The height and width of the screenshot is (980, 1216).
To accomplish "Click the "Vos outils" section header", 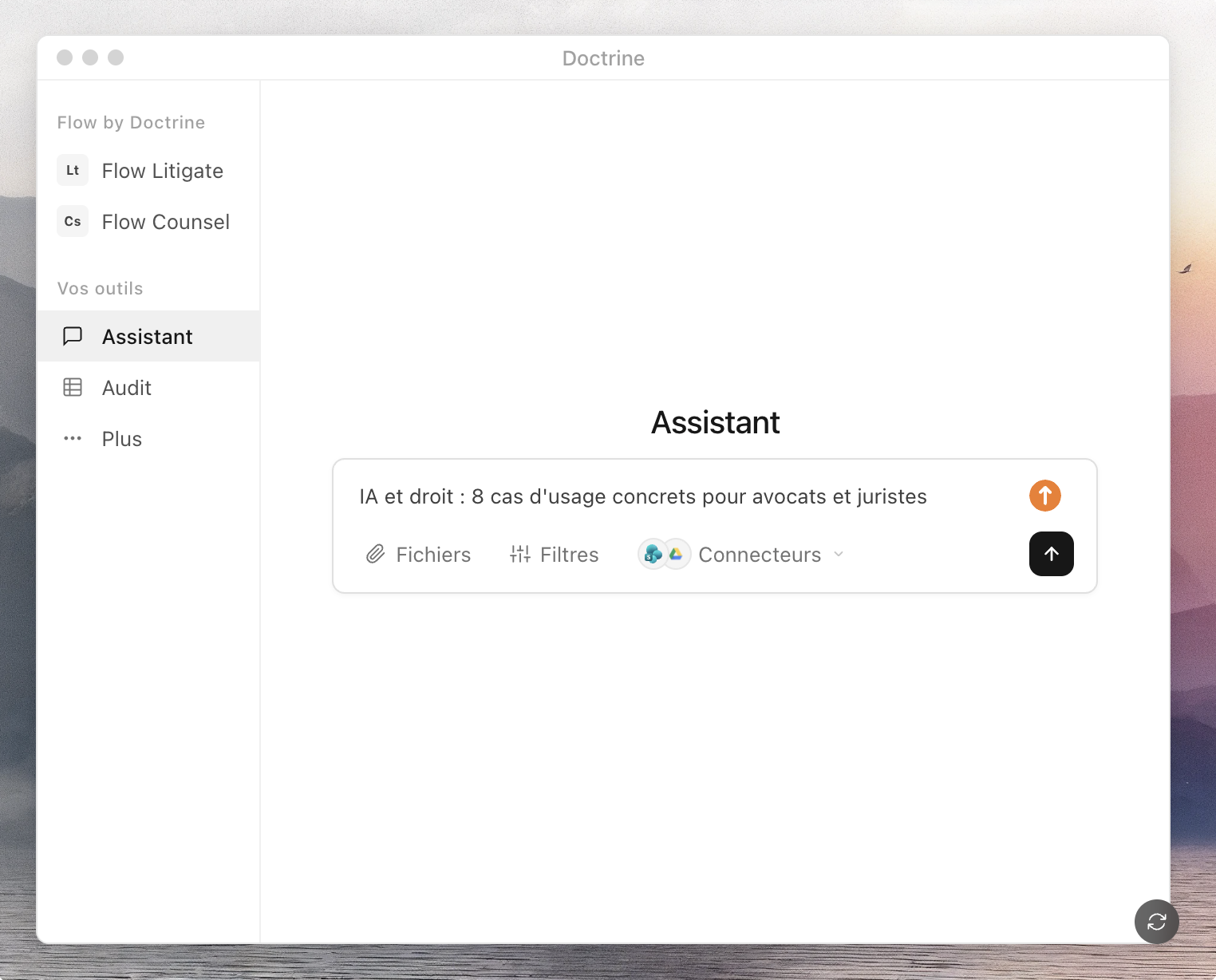I will pos(101,289).
